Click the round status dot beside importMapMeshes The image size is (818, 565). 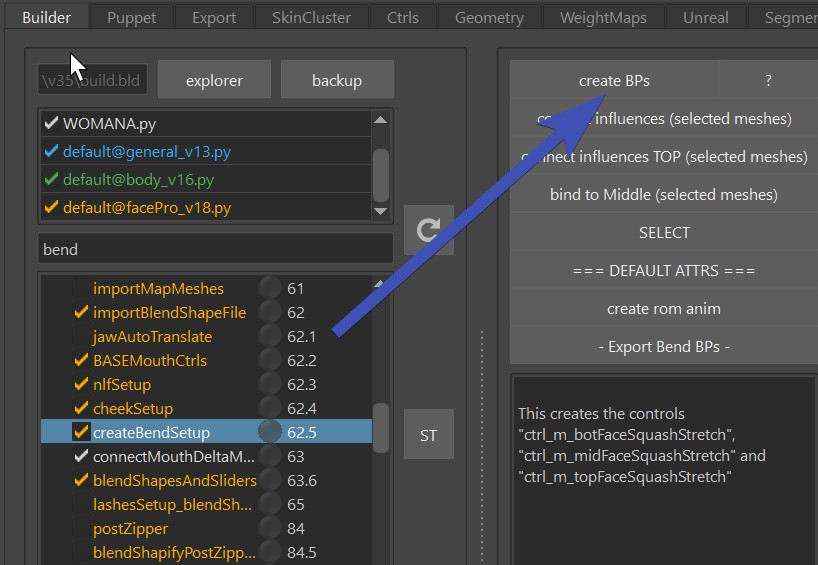[270, 288]
